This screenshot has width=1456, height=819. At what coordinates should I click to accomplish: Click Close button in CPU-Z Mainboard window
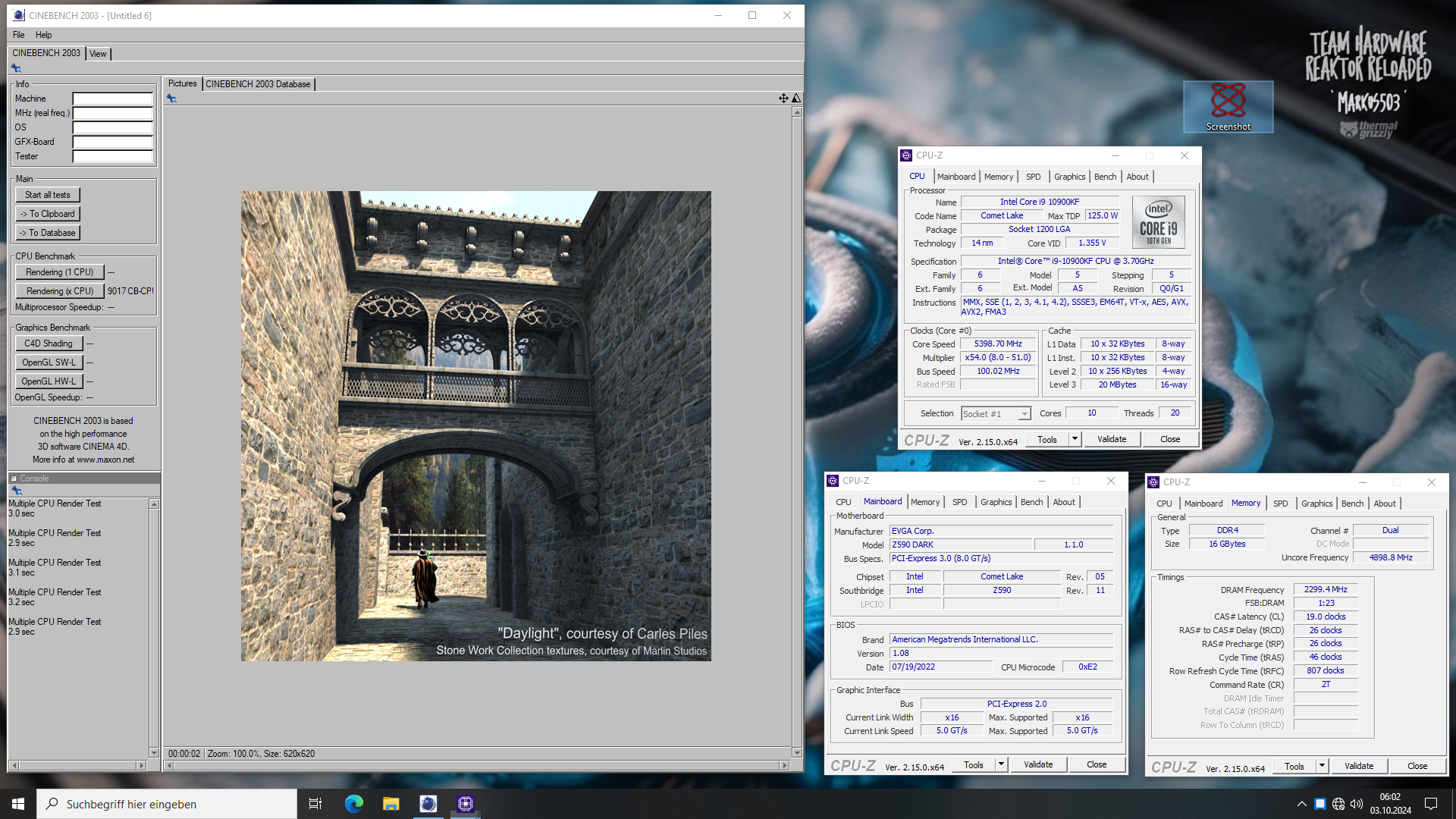pos(1097,764)
